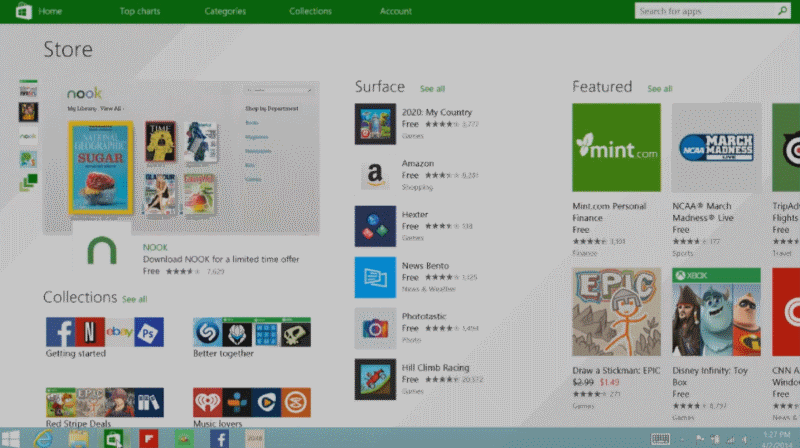Screen dimensions: 800x448
Task: Open the Hill Climb Racing icon
Action: point(375,379)
